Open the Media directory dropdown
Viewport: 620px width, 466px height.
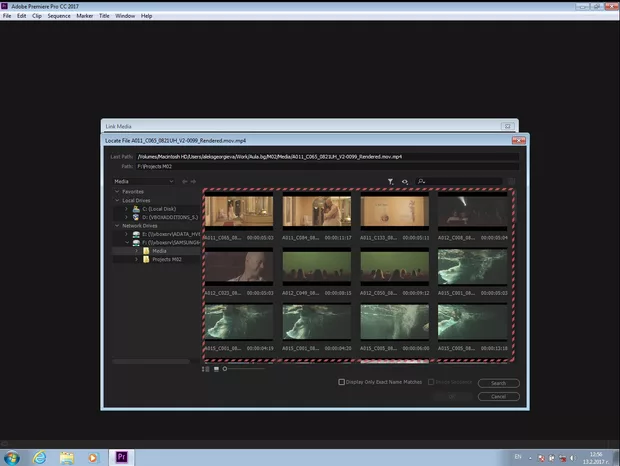pyautogui.click(x=144, y=181)
